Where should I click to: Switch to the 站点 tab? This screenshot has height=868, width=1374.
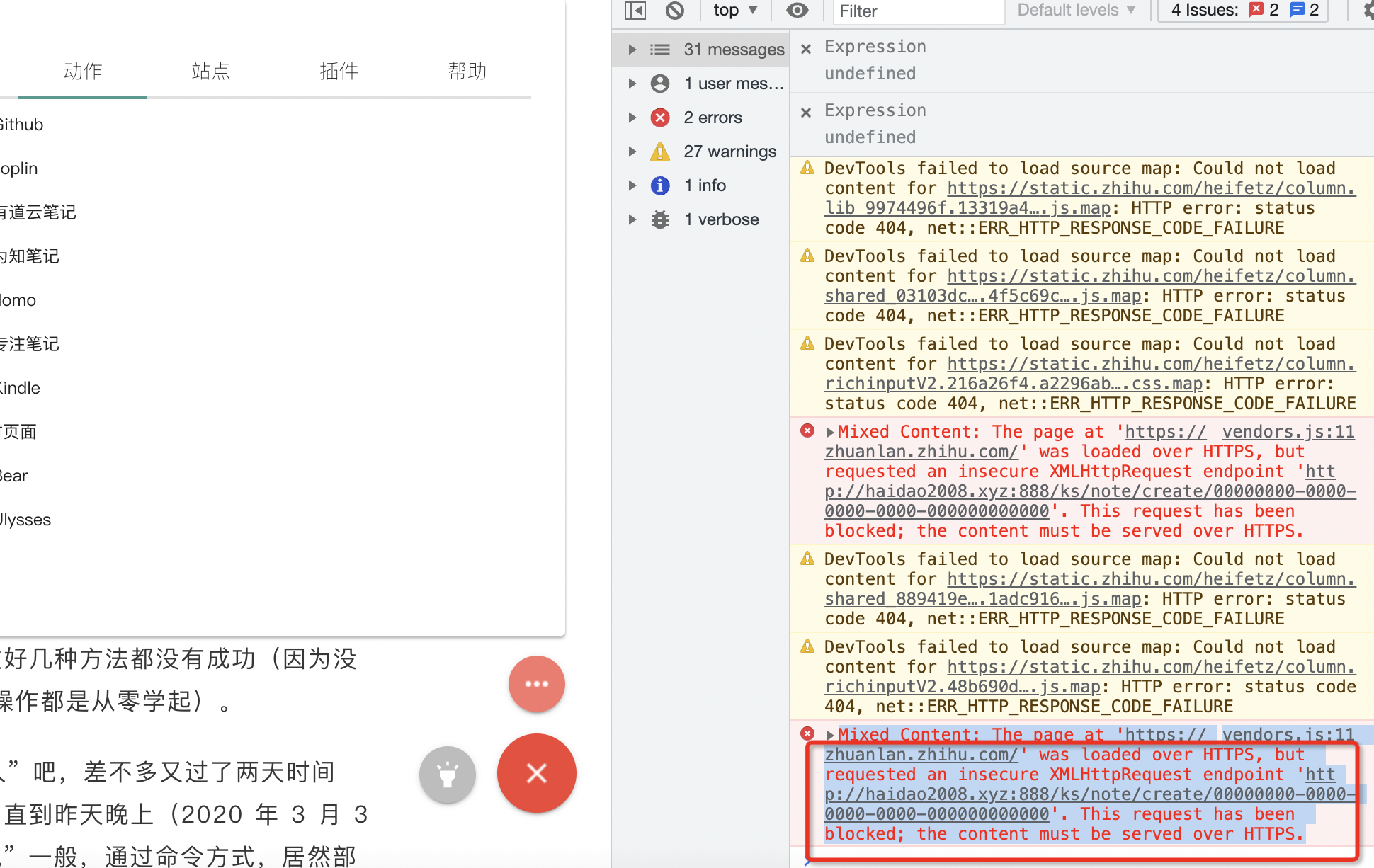coord(210,71)
